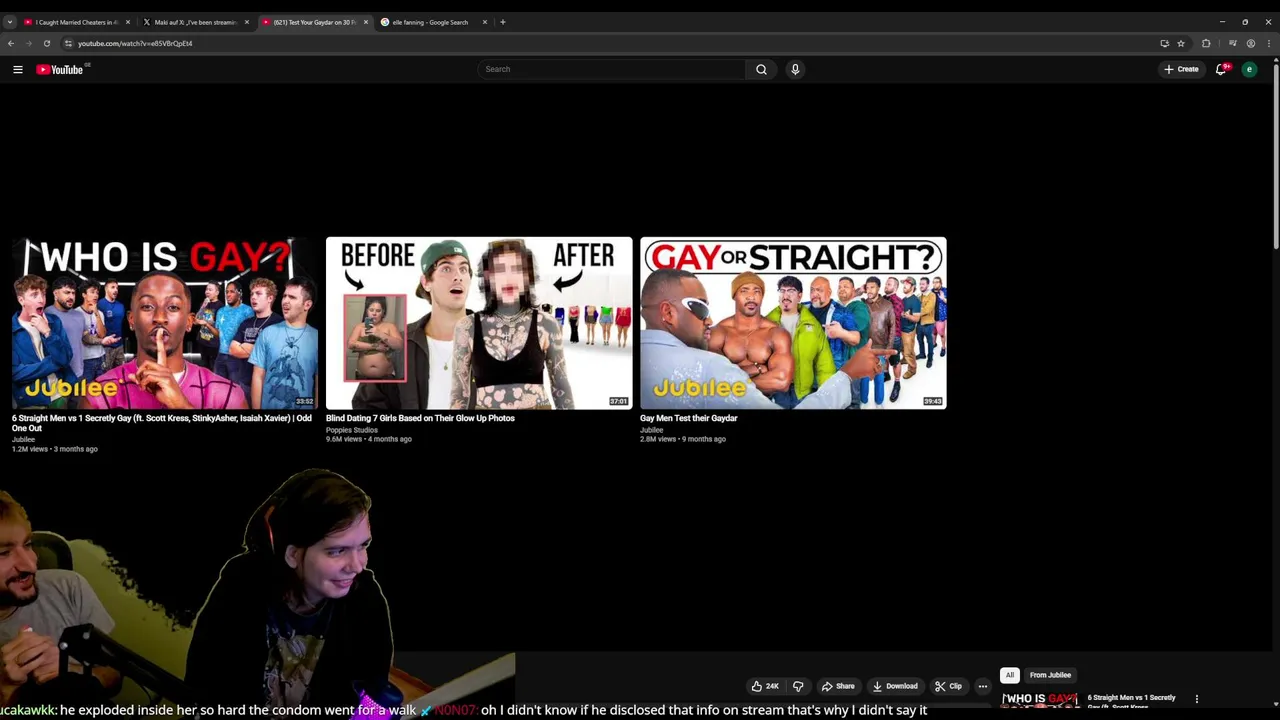Click the URL address bar
The image size is (1280, 720).
pyautogui.click(x=600, y=43)
